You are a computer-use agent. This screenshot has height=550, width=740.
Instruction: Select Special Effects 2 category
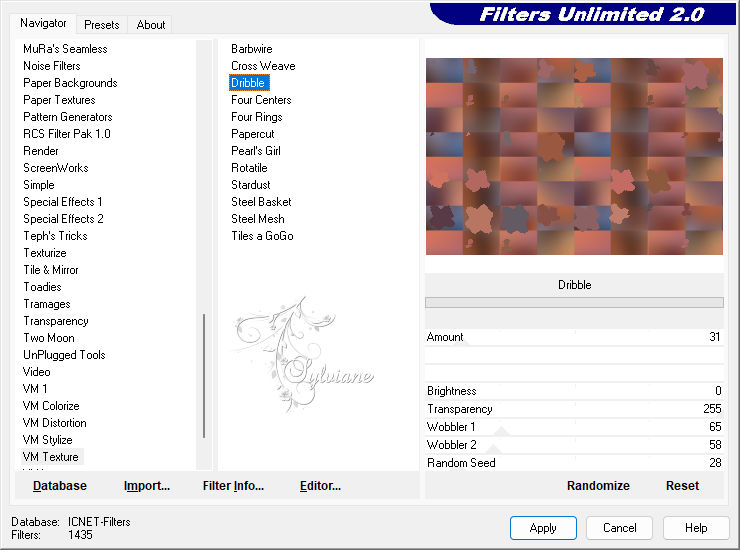(x=63, y=219)
